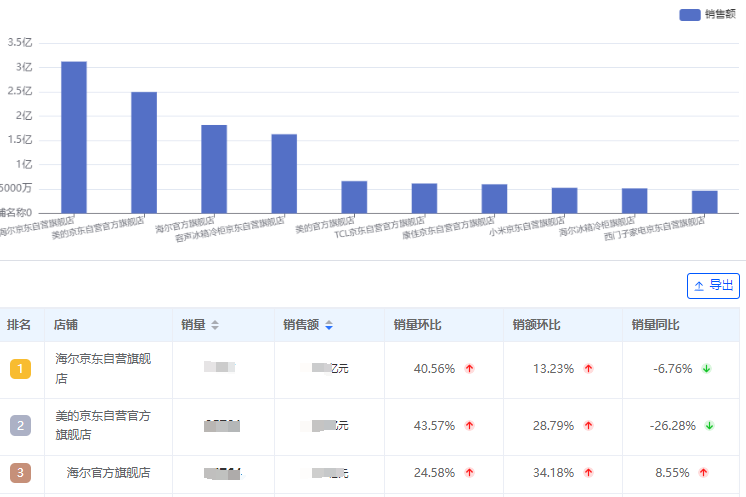The height and width of the screenshot is (497, 746).
Task: Select the 海尔官方旗舰店 chart bar
Action: [214, 169]
